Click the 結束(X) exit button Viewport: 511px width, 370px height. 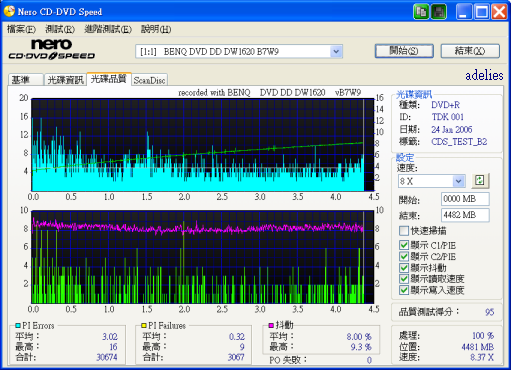470,51
